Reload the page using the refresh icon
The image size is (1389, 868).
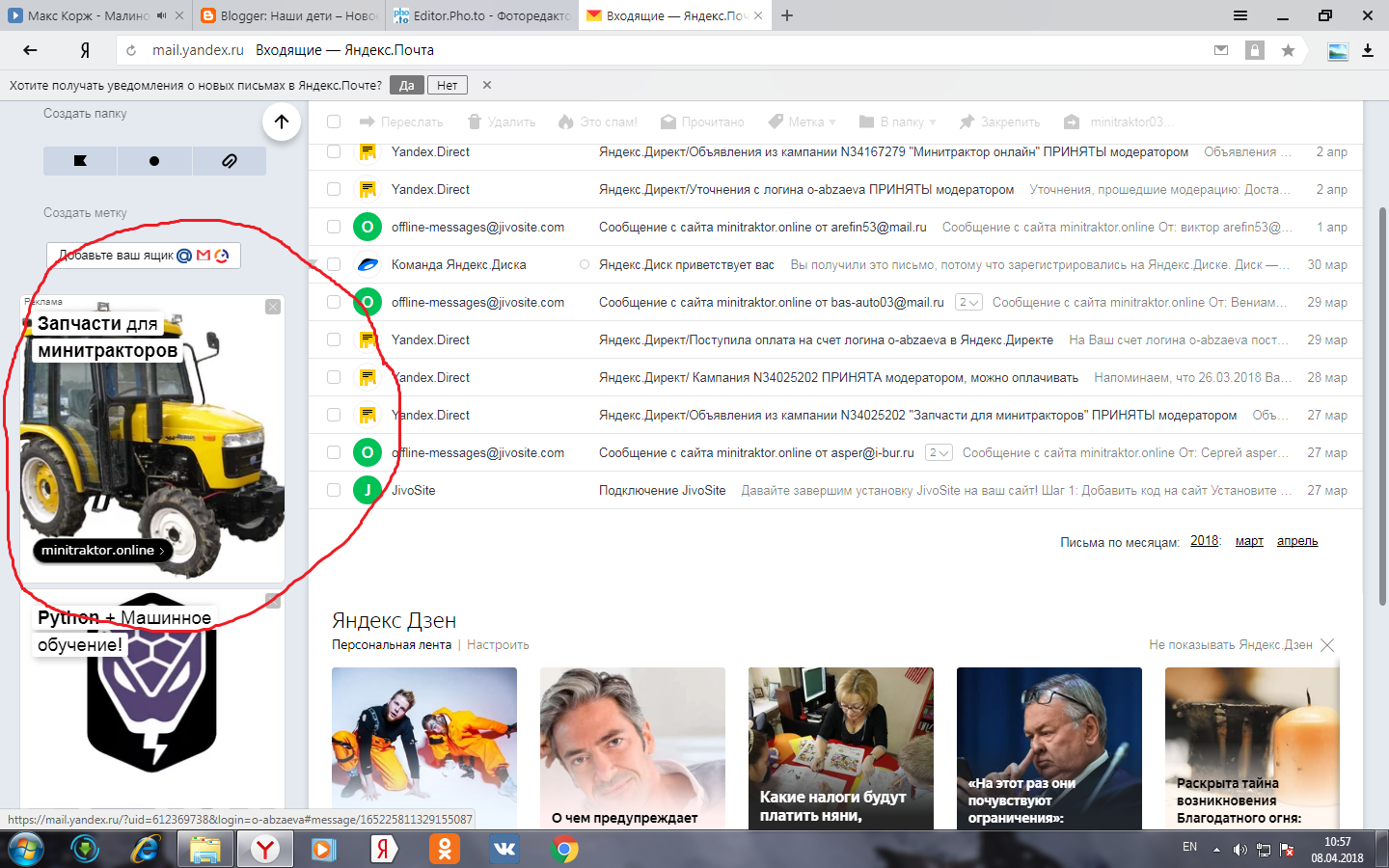131,50
